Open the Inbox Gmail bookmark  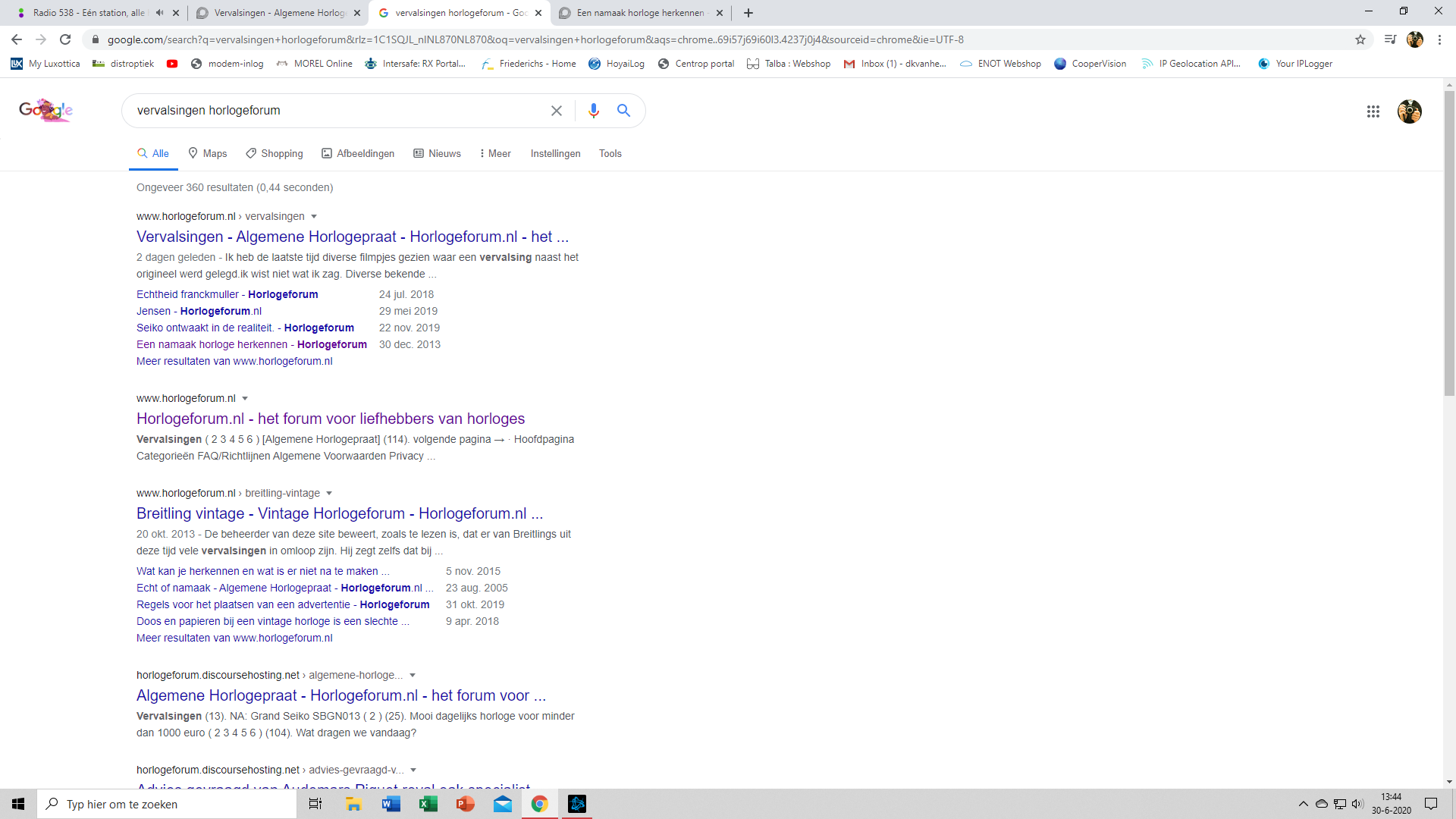click(x=896, y=64)
